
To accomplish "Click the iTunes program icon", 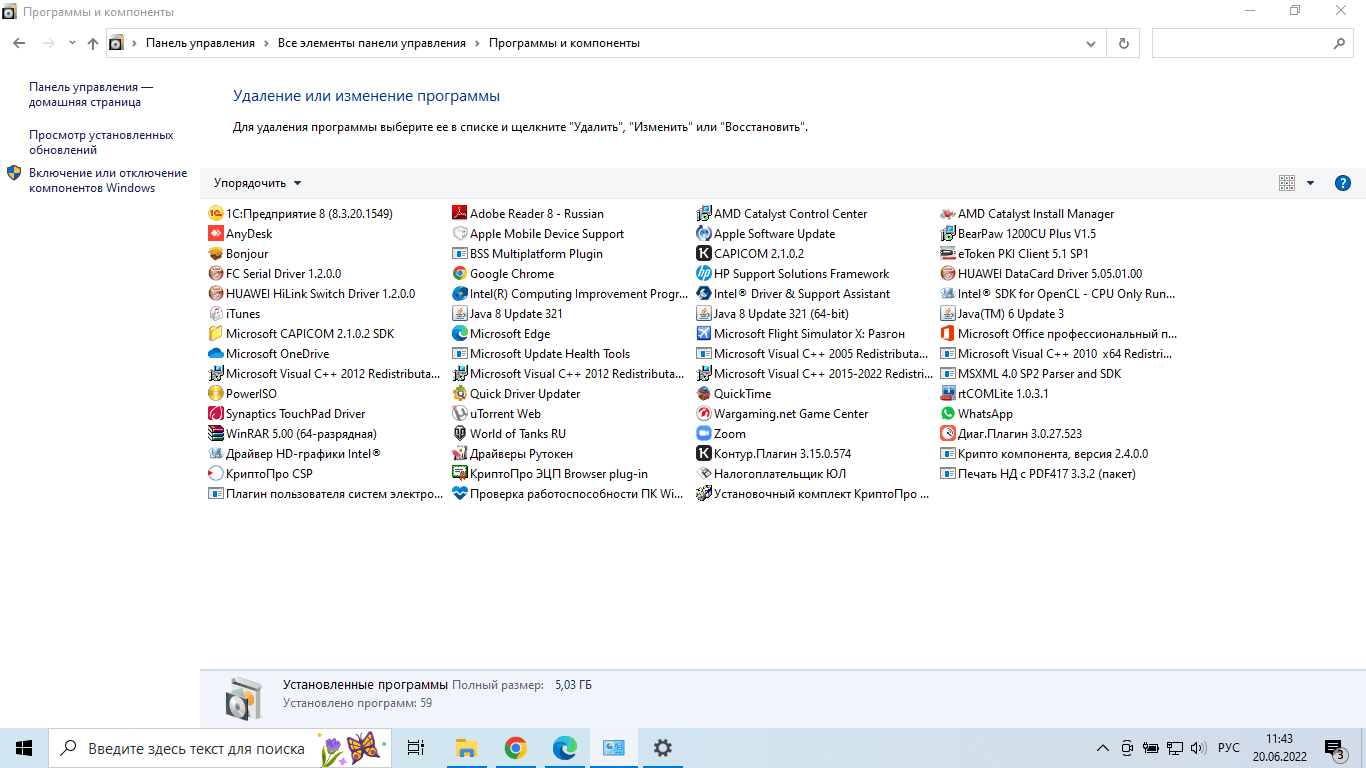I will click(x=215, y=314).
